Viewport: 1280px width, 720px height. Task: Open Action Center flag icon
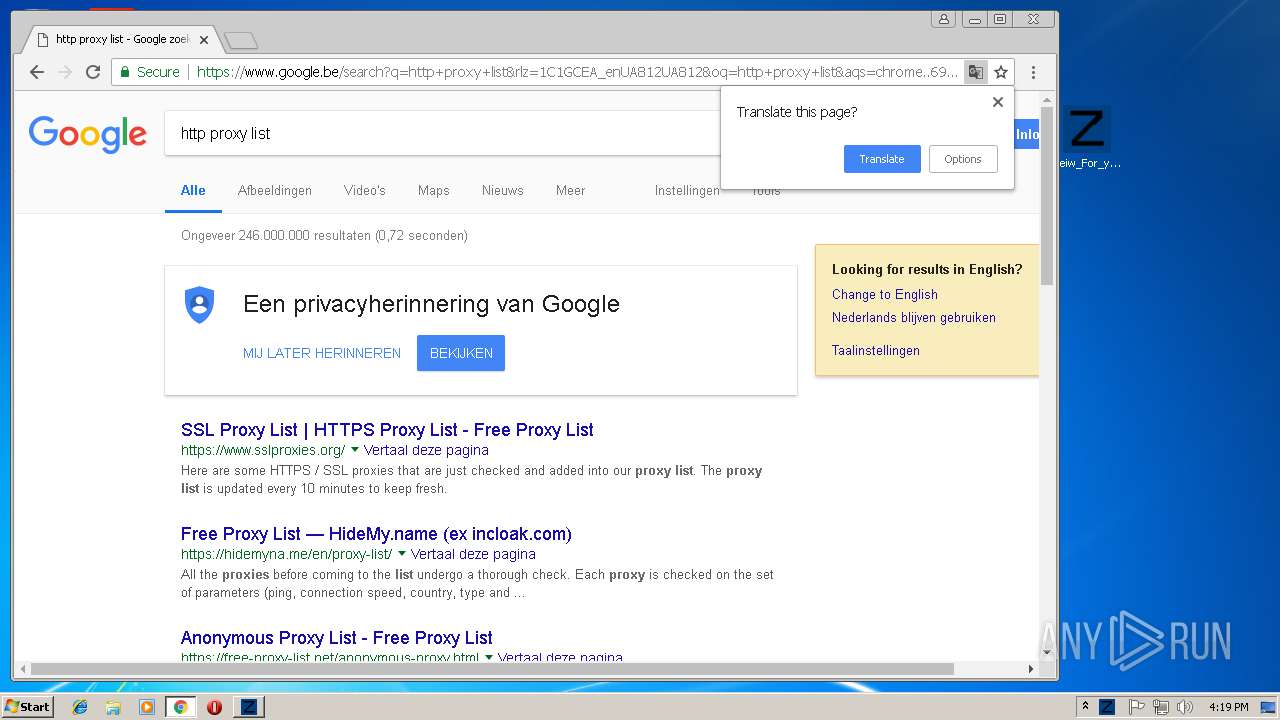point(1136,707)
